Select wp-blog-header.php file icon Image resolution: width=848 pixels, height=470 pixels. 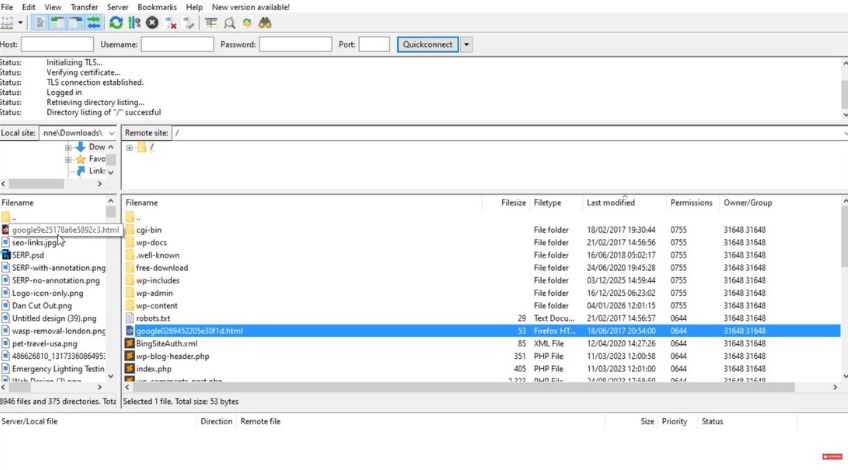point(130,356)
